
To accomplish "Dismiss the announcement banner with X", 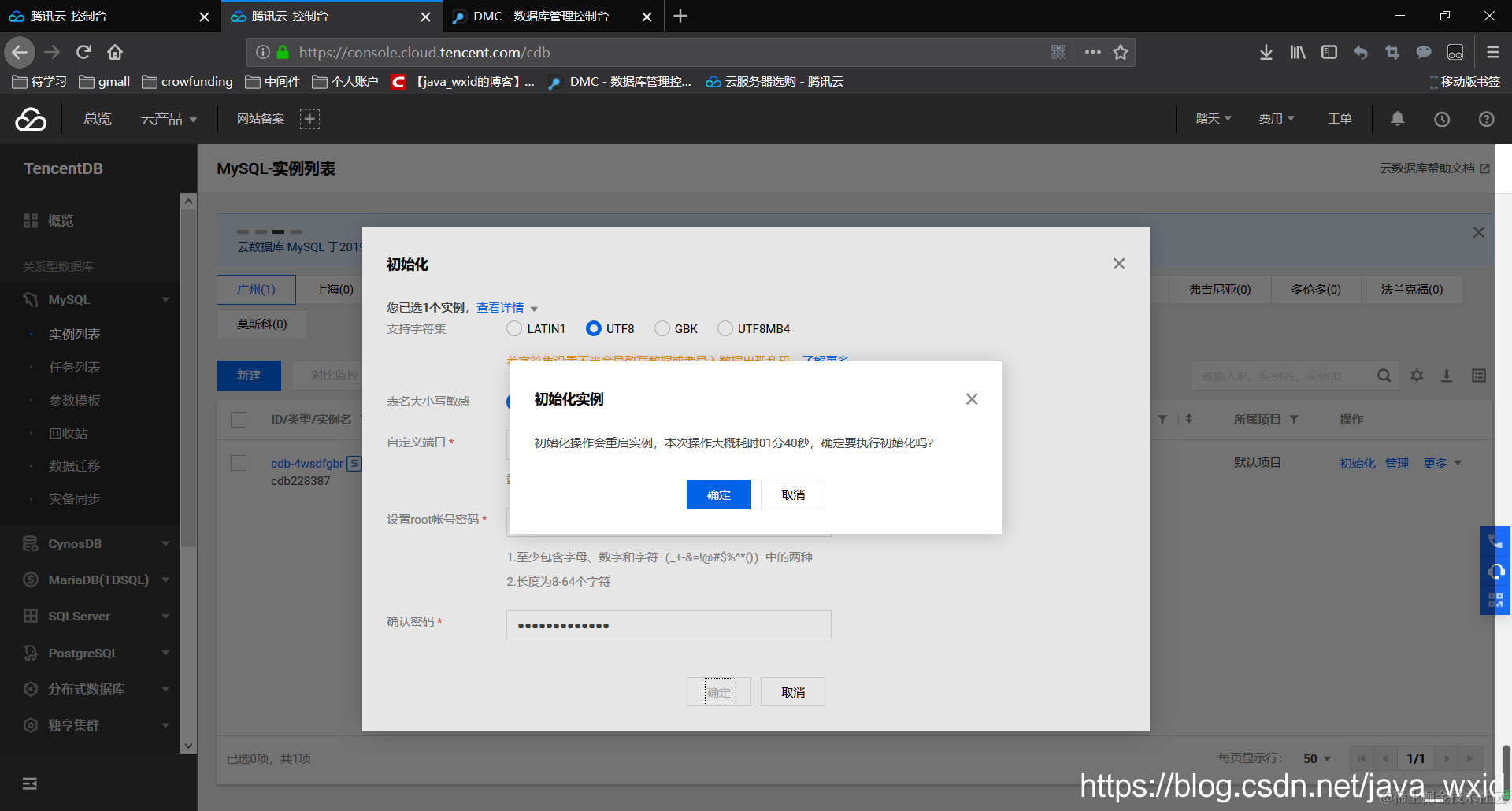I will coord(1478,232).
